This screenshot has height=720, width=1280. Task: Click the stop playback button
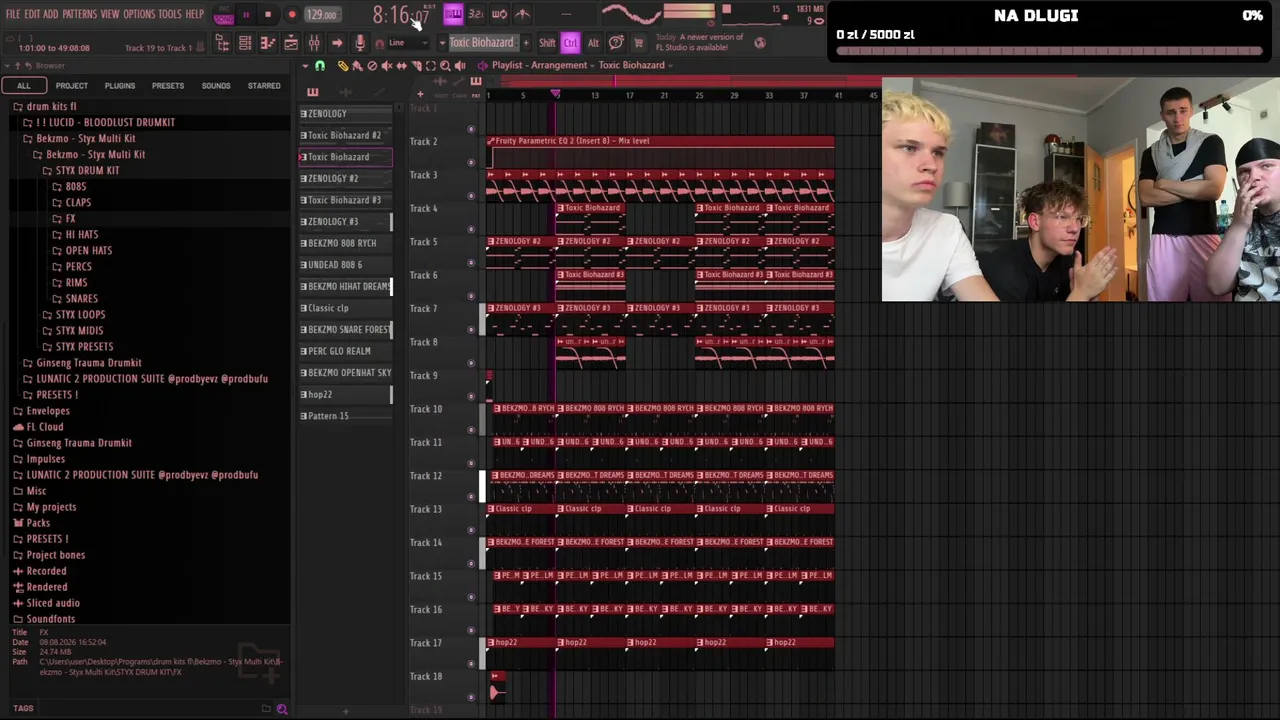pos(268,15)
